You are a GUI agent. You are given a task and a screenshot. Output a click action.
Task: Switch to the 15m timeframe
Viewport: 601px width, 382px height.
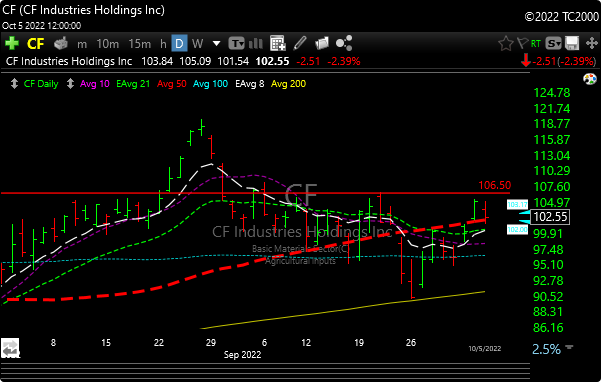140,44
